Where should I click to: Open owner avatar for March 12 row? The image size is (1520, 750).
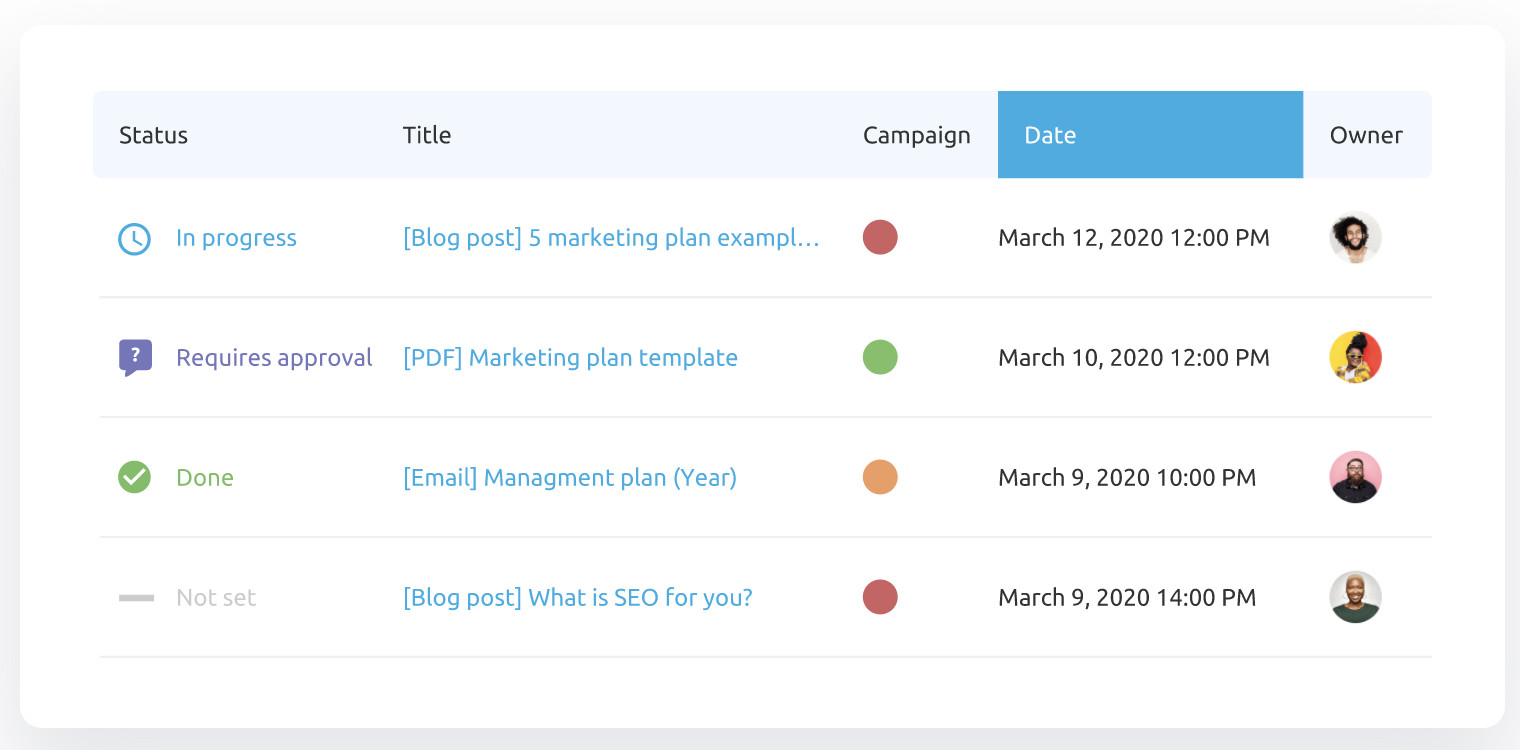[1355, 238]
